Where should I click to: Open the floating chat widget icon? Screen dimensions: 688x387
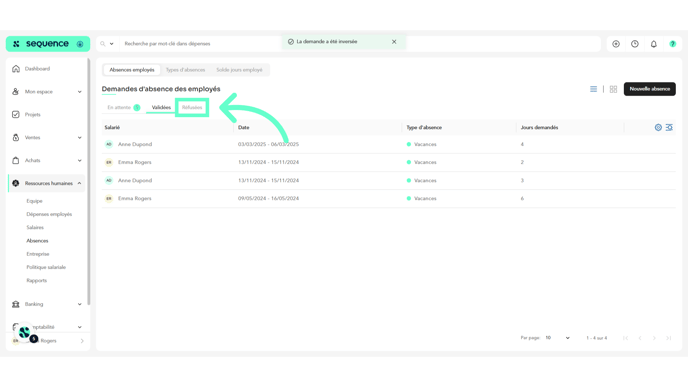(25, 333)
